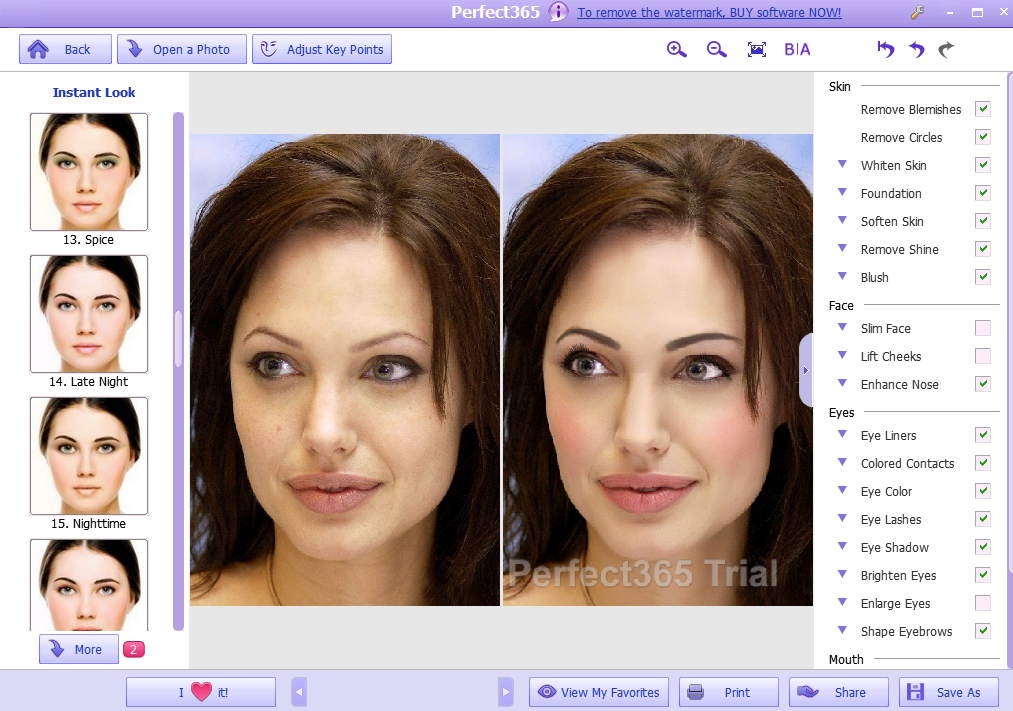This screenshot has height=711, width=1013.
Task: Select the partially visible fourth look thumbnail
Action: (x=89, y=585)
